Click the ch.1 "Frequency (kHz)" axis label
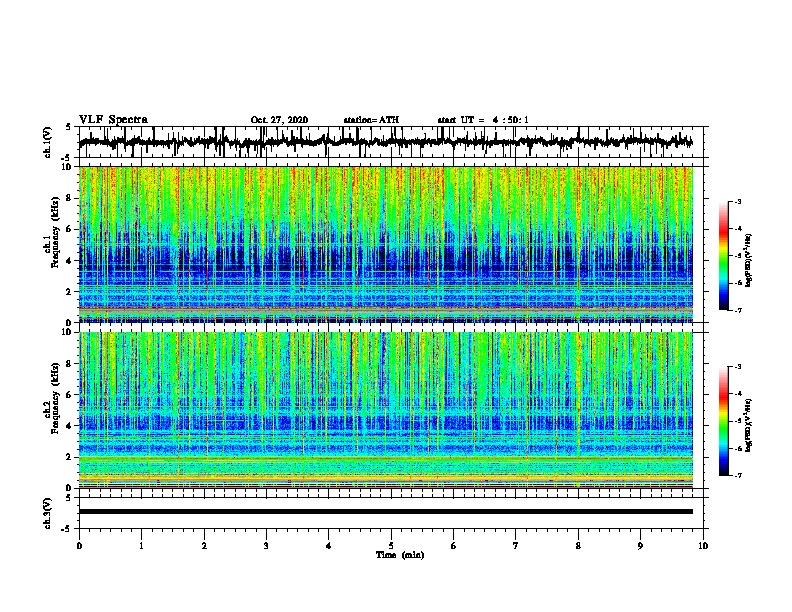Image resolution: width=792 pixels, height=612 pixels. point(54,233)
